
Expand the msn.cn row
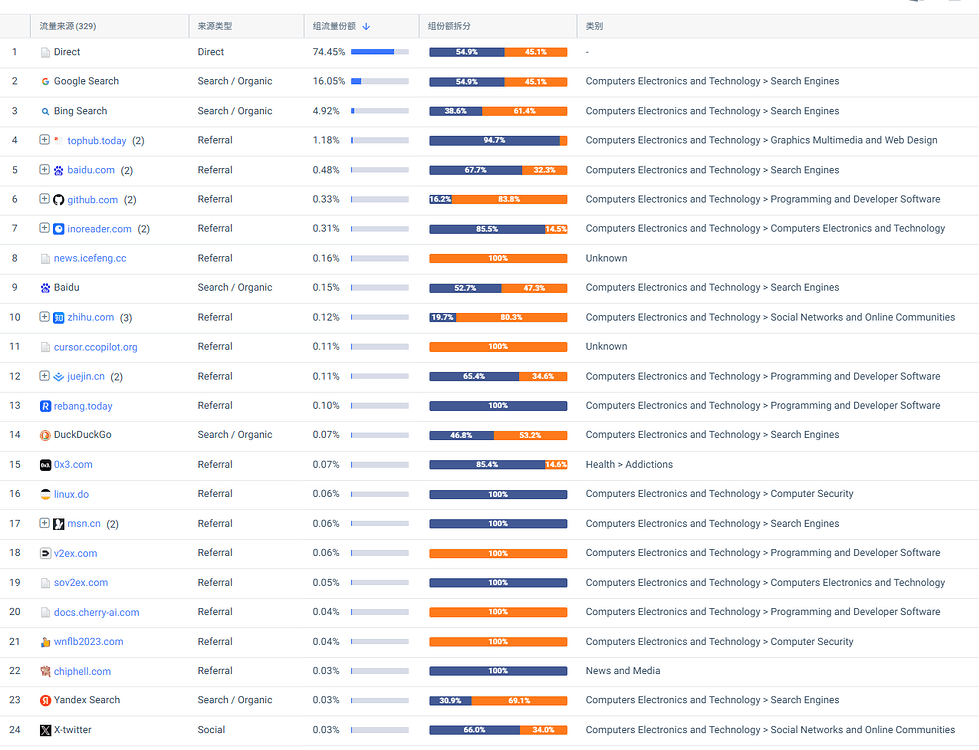[x=44, y=523]
